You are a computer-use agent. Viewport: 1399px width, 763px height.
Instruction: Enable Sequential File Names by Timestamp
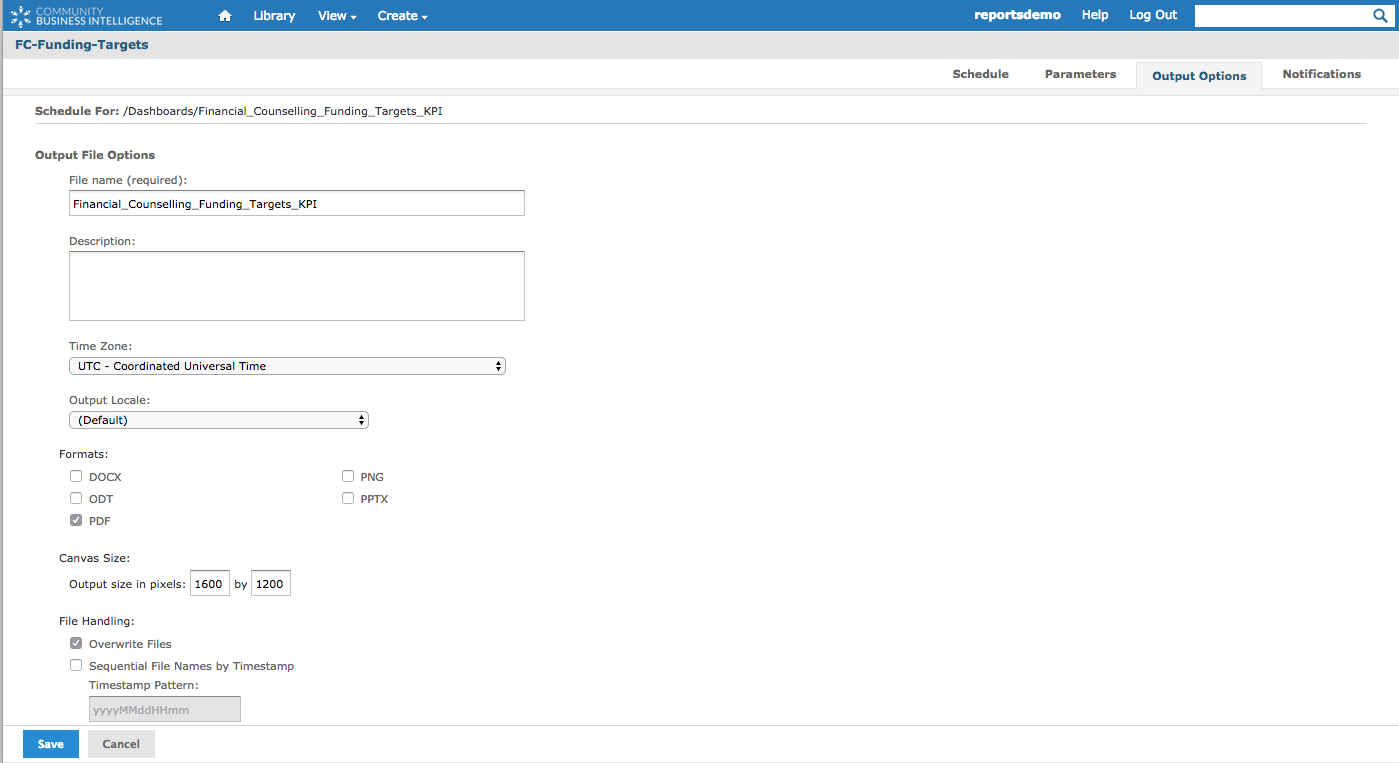(x=76, y=665)
